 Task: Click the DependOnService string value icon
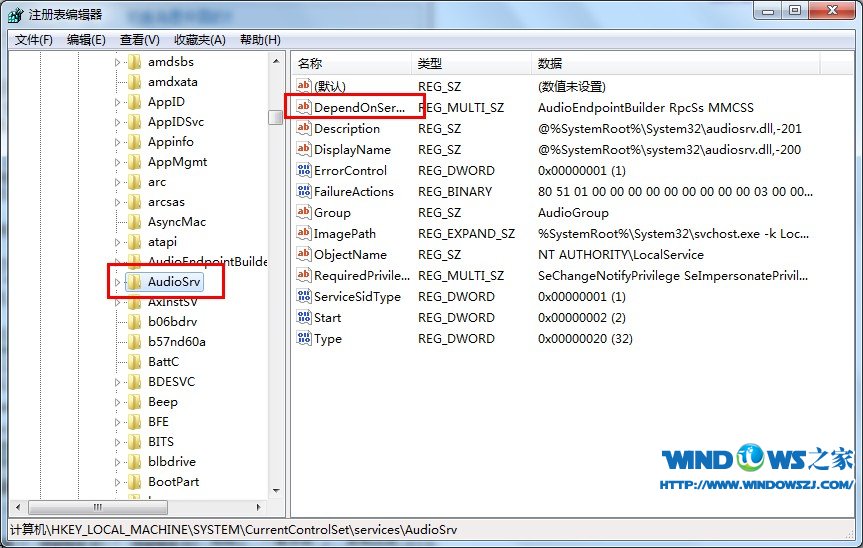pos(304,107)
